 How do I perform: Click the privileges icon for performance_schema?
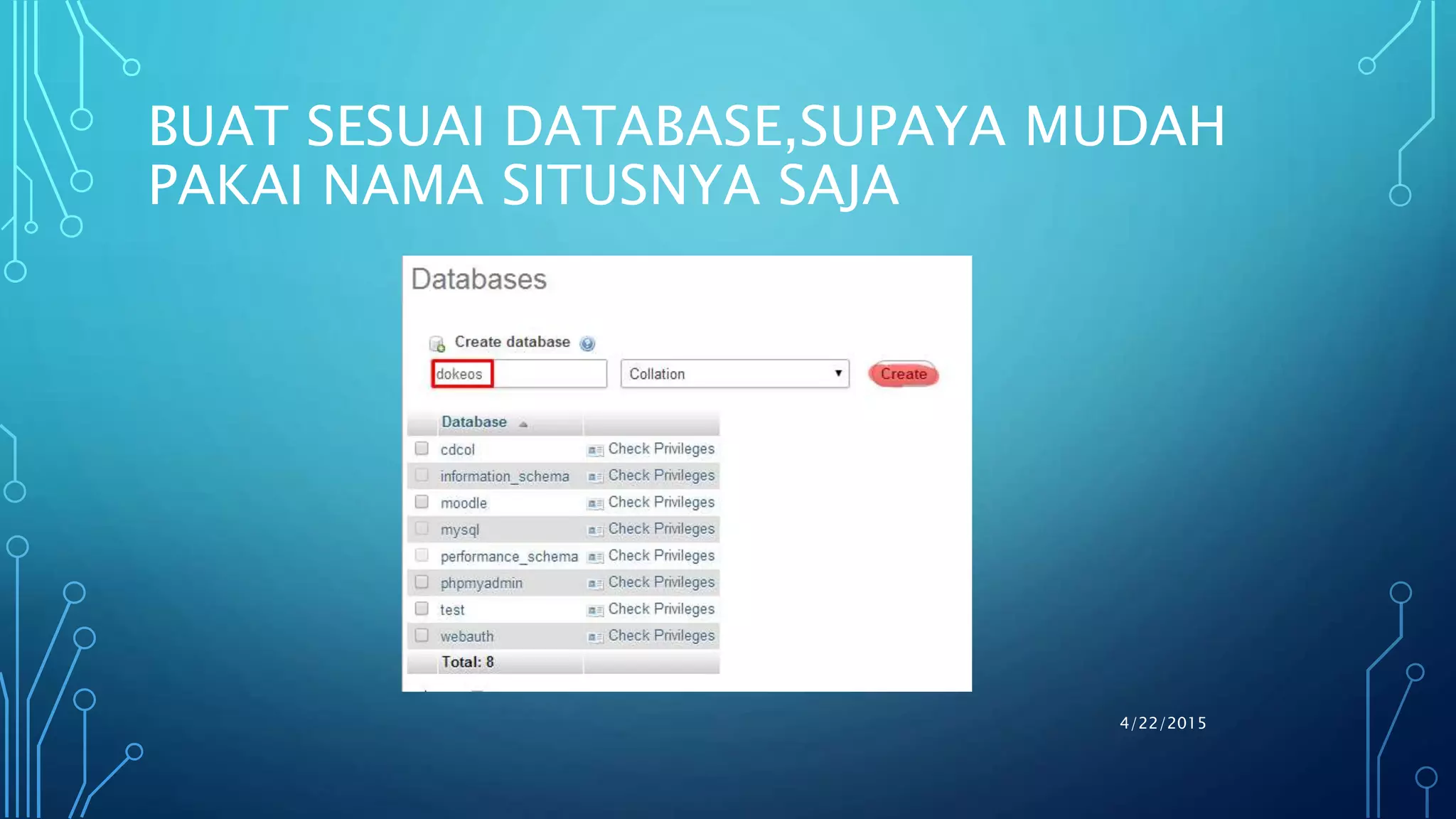[595, 557]
